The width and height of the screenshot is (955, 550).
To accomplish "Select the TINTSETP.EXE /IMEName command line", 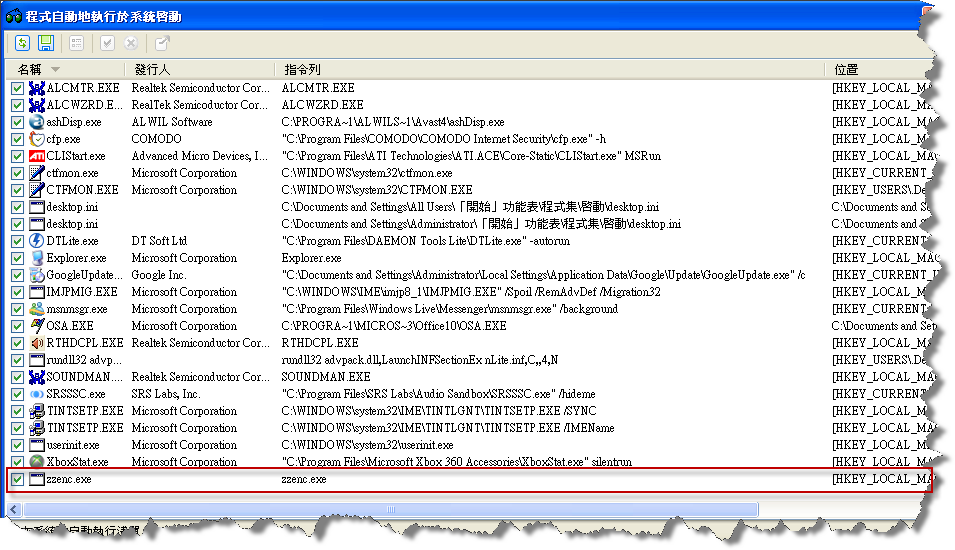I will pyautogui.click(x=448, y=428).
